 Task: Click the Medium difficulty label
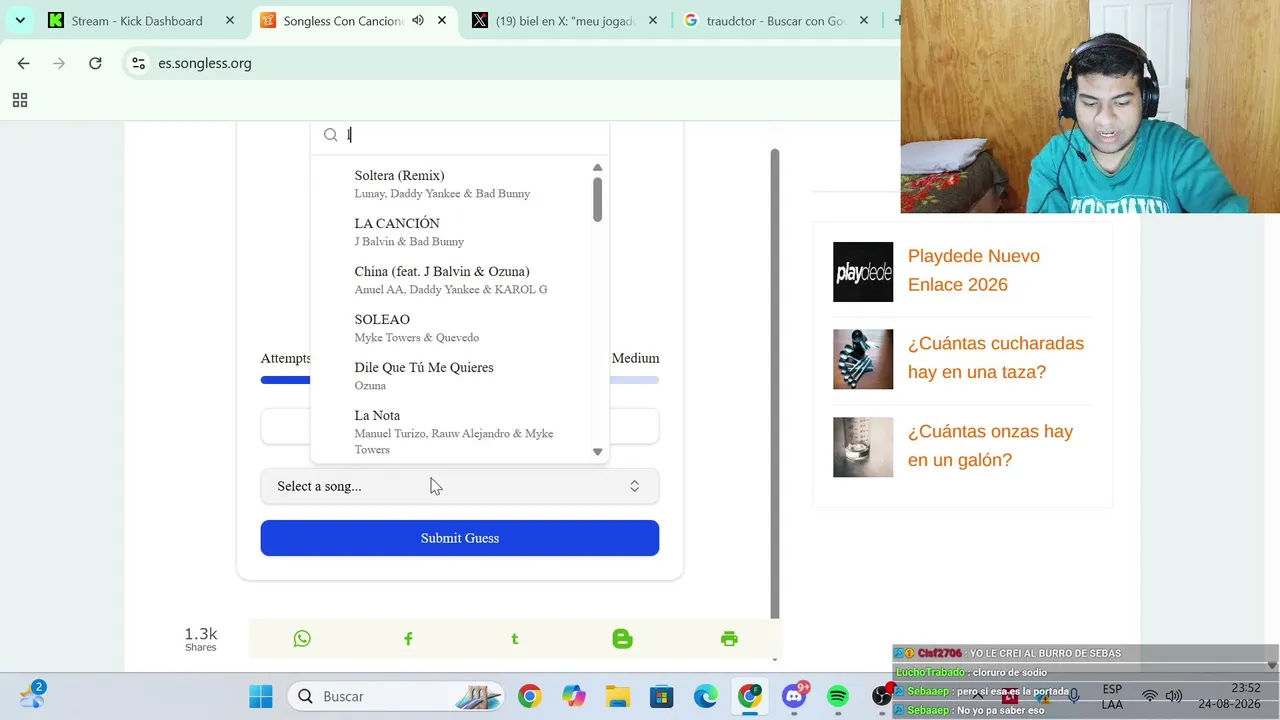coord(635,358)
